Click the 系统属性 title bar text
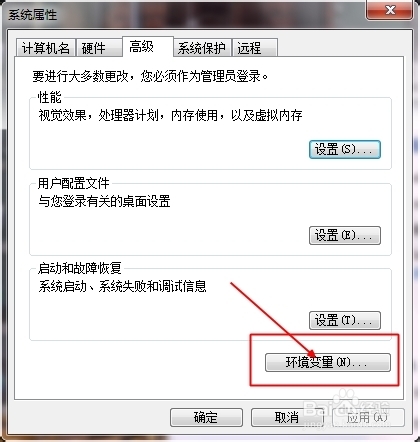 32,15
